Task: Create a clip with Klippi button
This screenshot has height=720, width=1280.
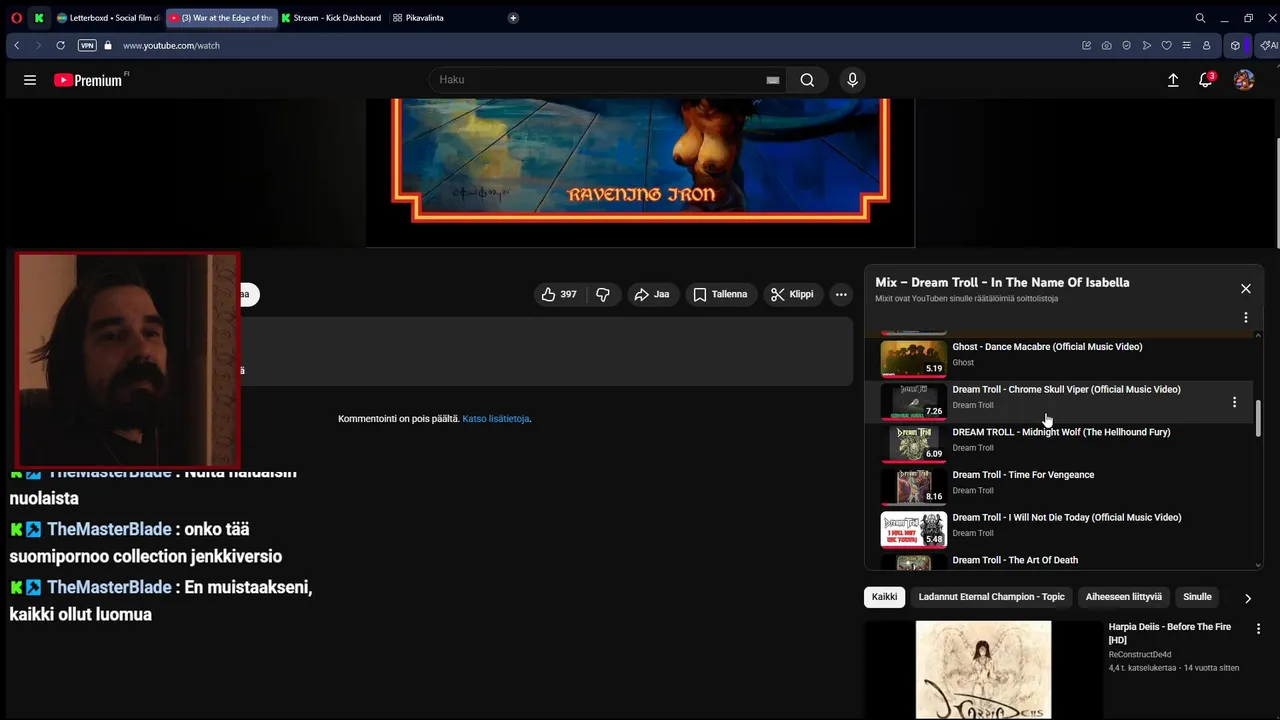Action: click(792, 294)
